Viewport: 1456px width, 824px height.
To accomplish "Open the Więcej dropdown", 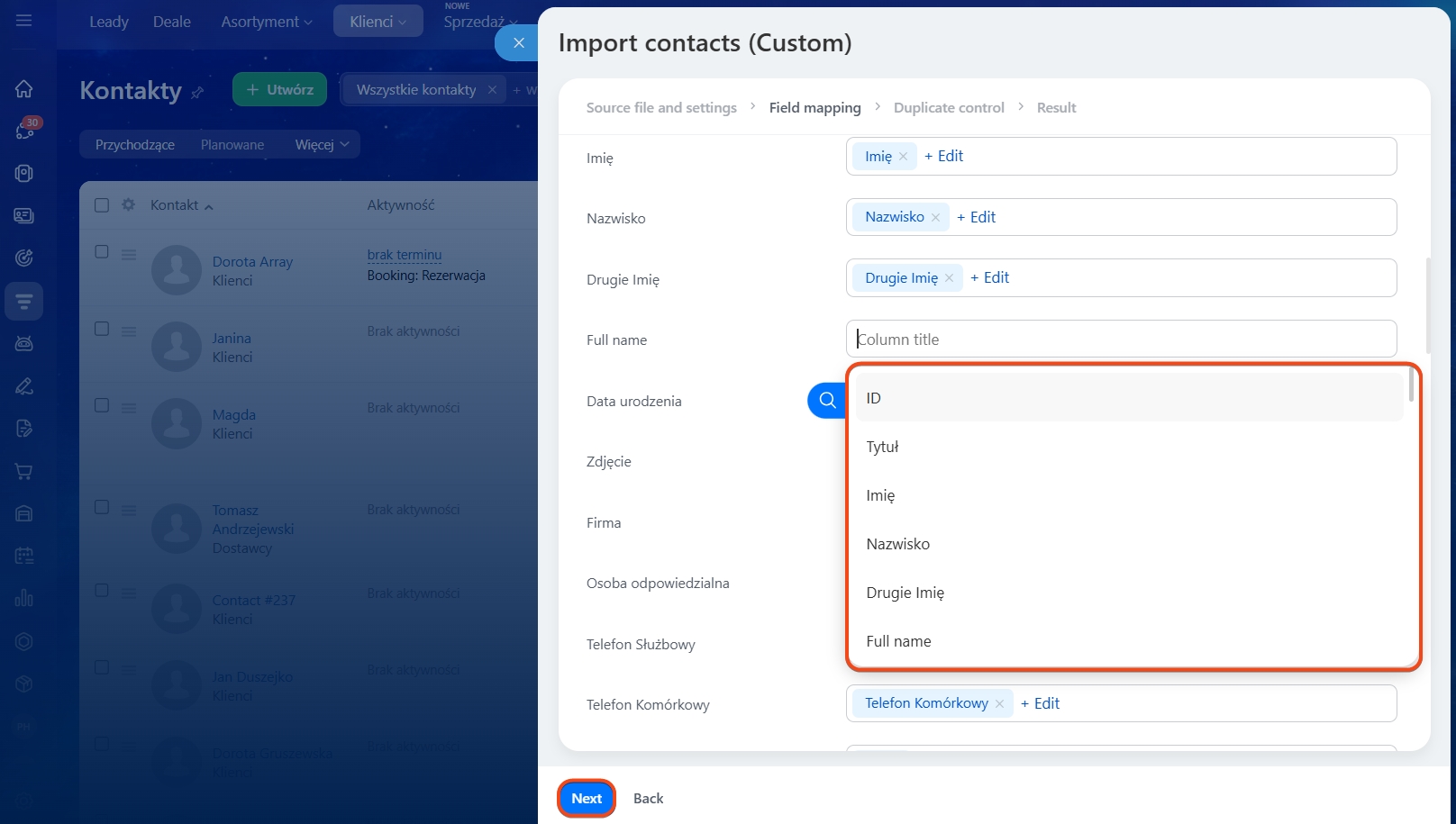I will pos(322,145).
